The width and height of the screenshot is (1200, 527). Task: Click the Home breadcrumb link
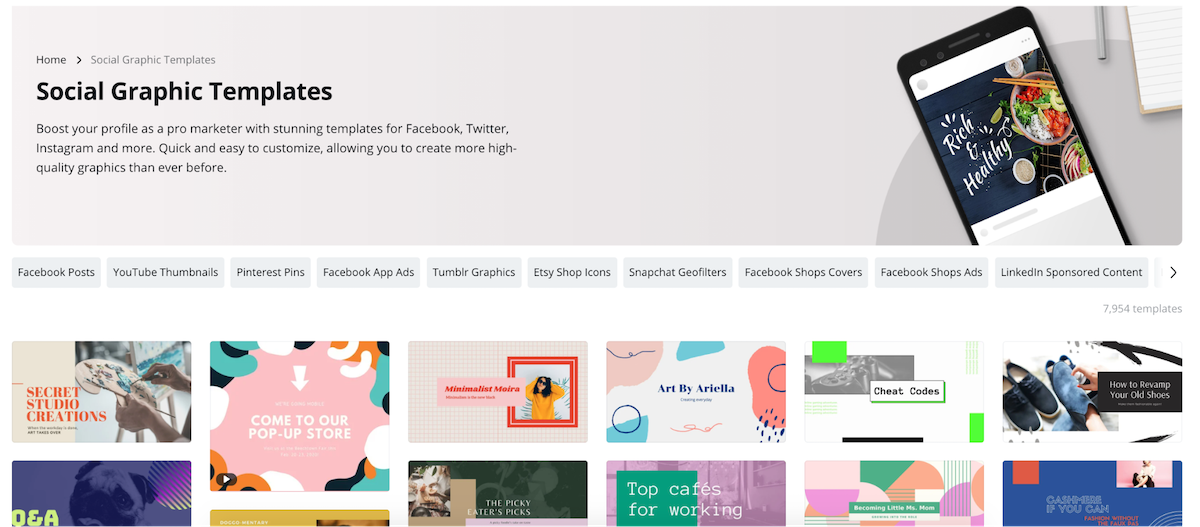51,60
